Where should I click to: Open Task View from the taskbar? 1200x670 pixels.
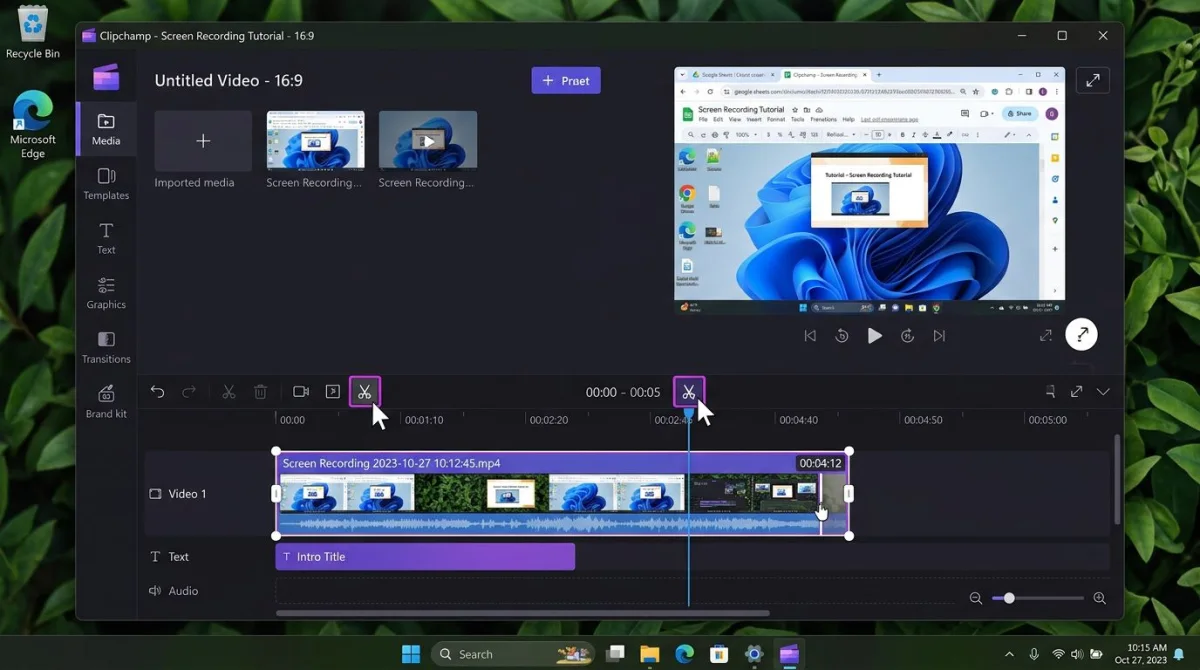615,654
